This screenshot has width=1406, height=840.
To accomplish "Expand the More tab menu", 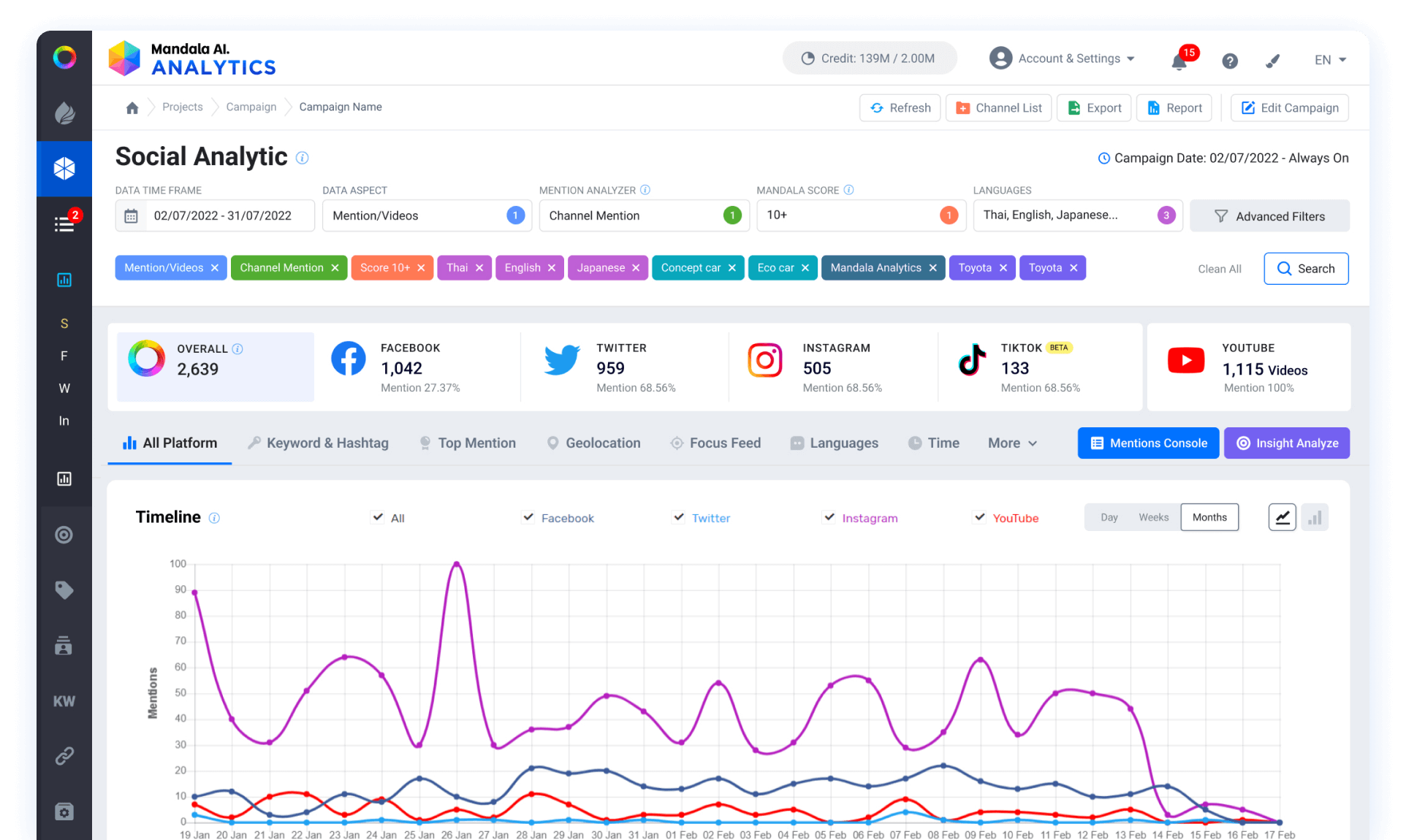I will pyautogui.click(x=1012, y=443).
